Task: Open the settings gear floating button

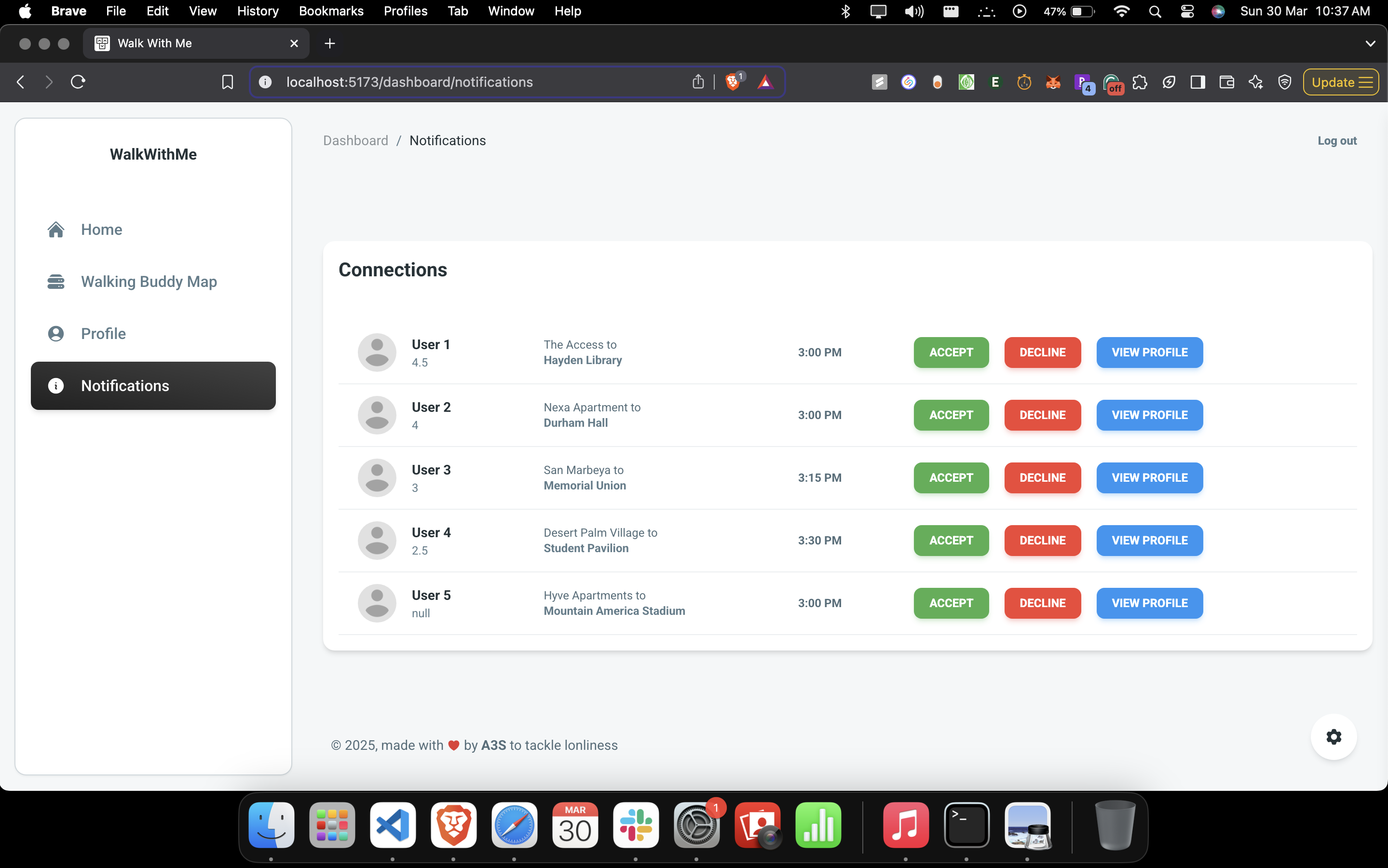Action: click(1334, 736)
